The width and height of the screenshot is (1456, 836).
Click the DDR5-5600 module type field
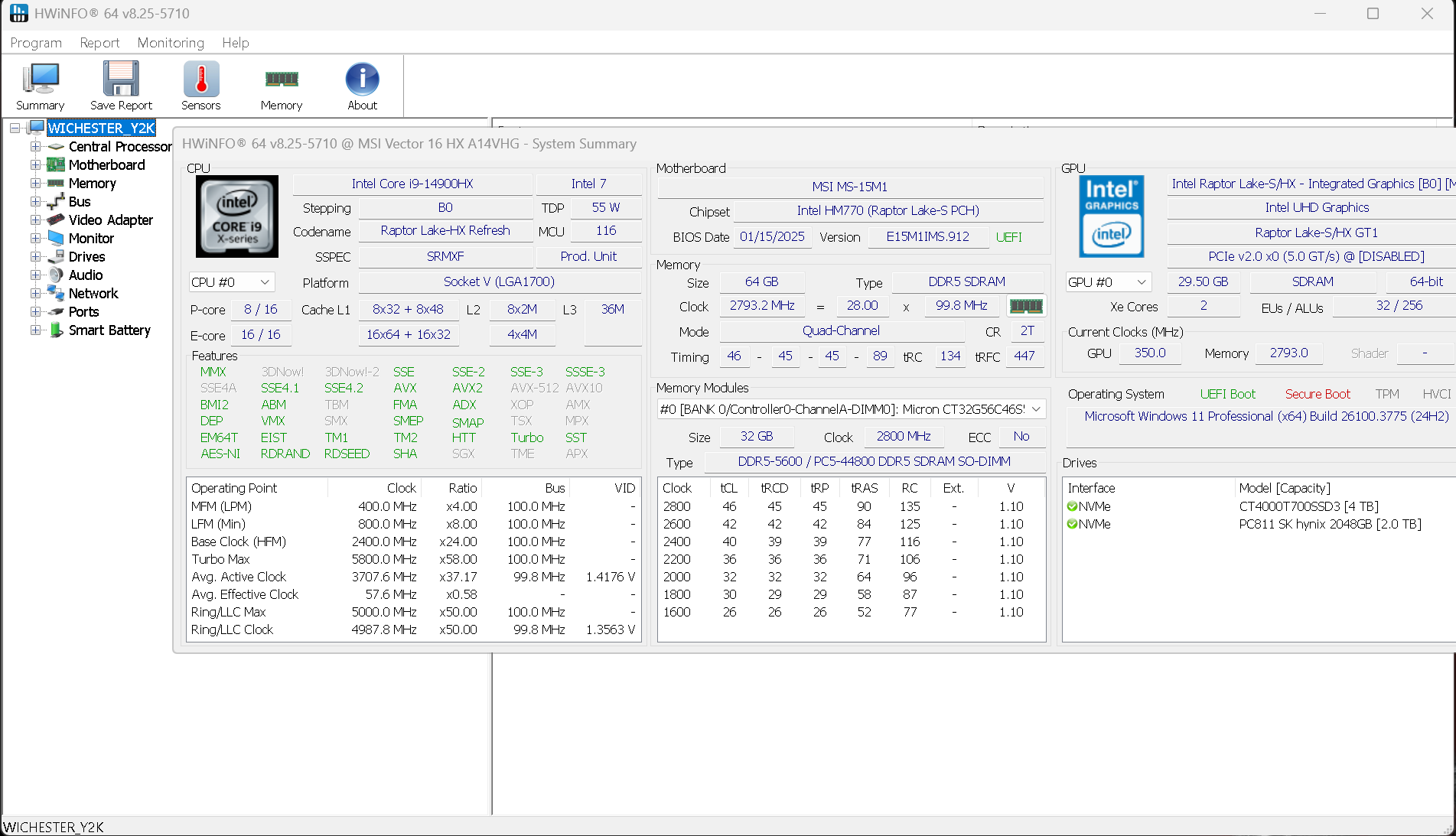click(875, 461)
